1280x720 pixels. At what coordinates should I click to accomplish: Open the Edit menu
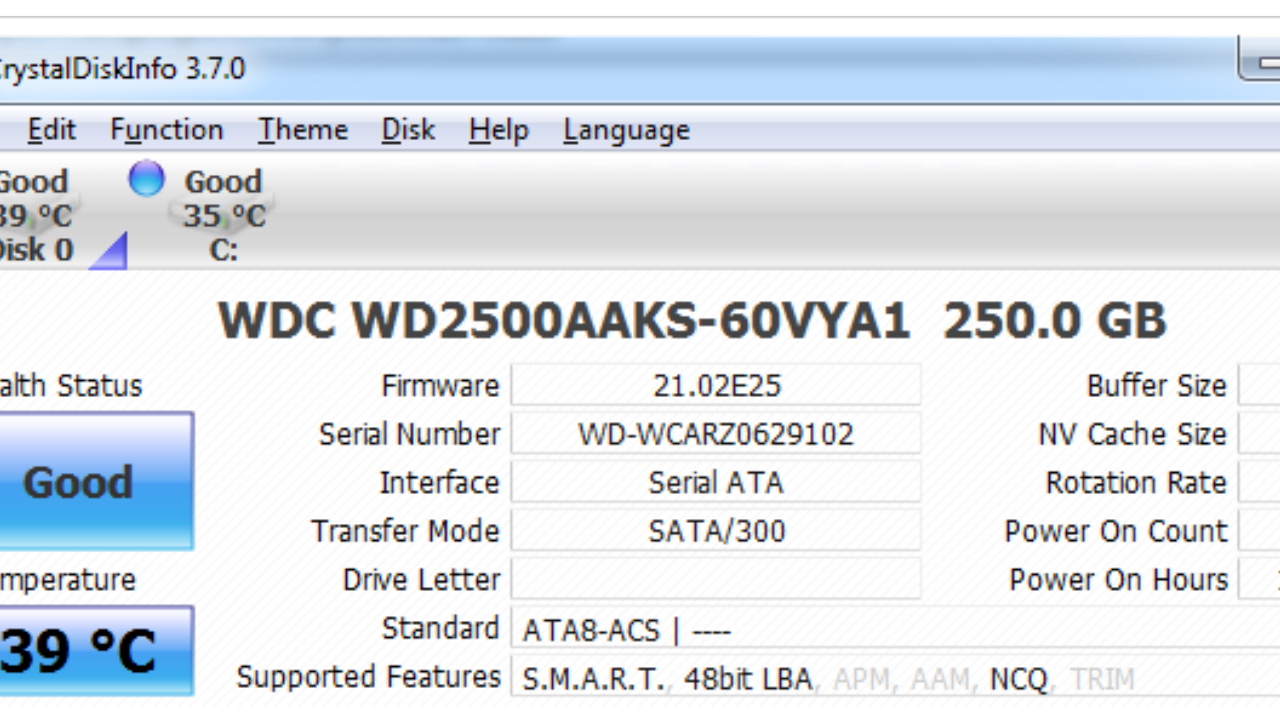51,130
